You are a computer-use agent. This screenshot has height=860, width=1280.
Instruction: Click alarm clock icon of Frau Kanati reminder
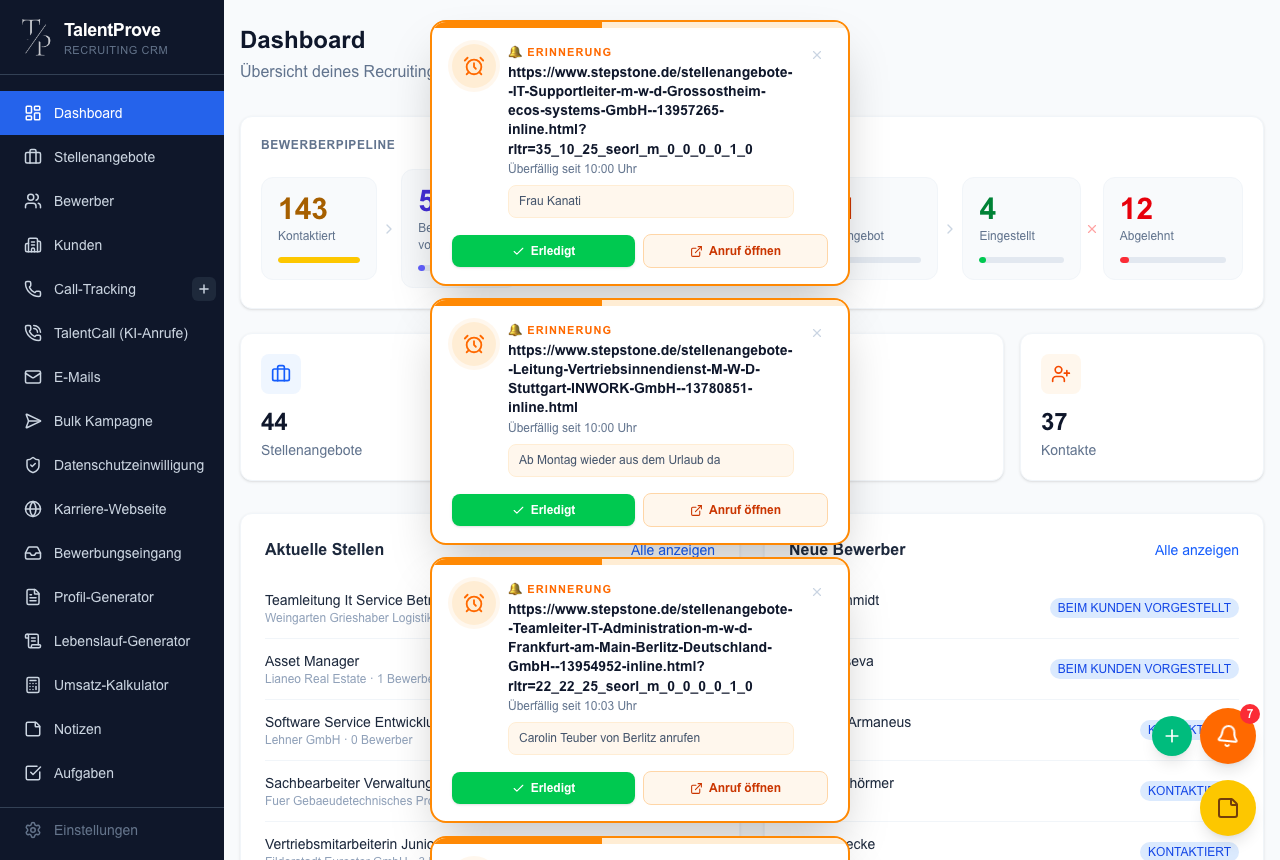coord(474,66)
